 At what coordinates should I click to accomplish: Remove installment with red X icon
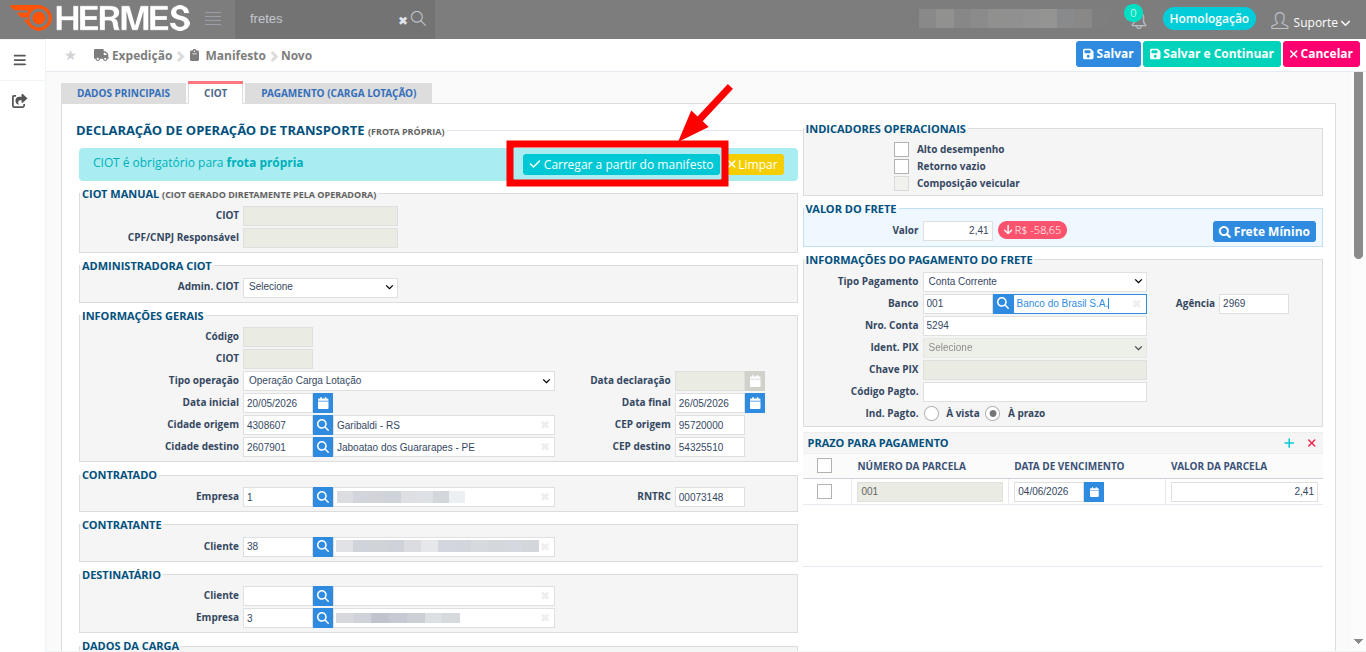tap(1312, 443)
